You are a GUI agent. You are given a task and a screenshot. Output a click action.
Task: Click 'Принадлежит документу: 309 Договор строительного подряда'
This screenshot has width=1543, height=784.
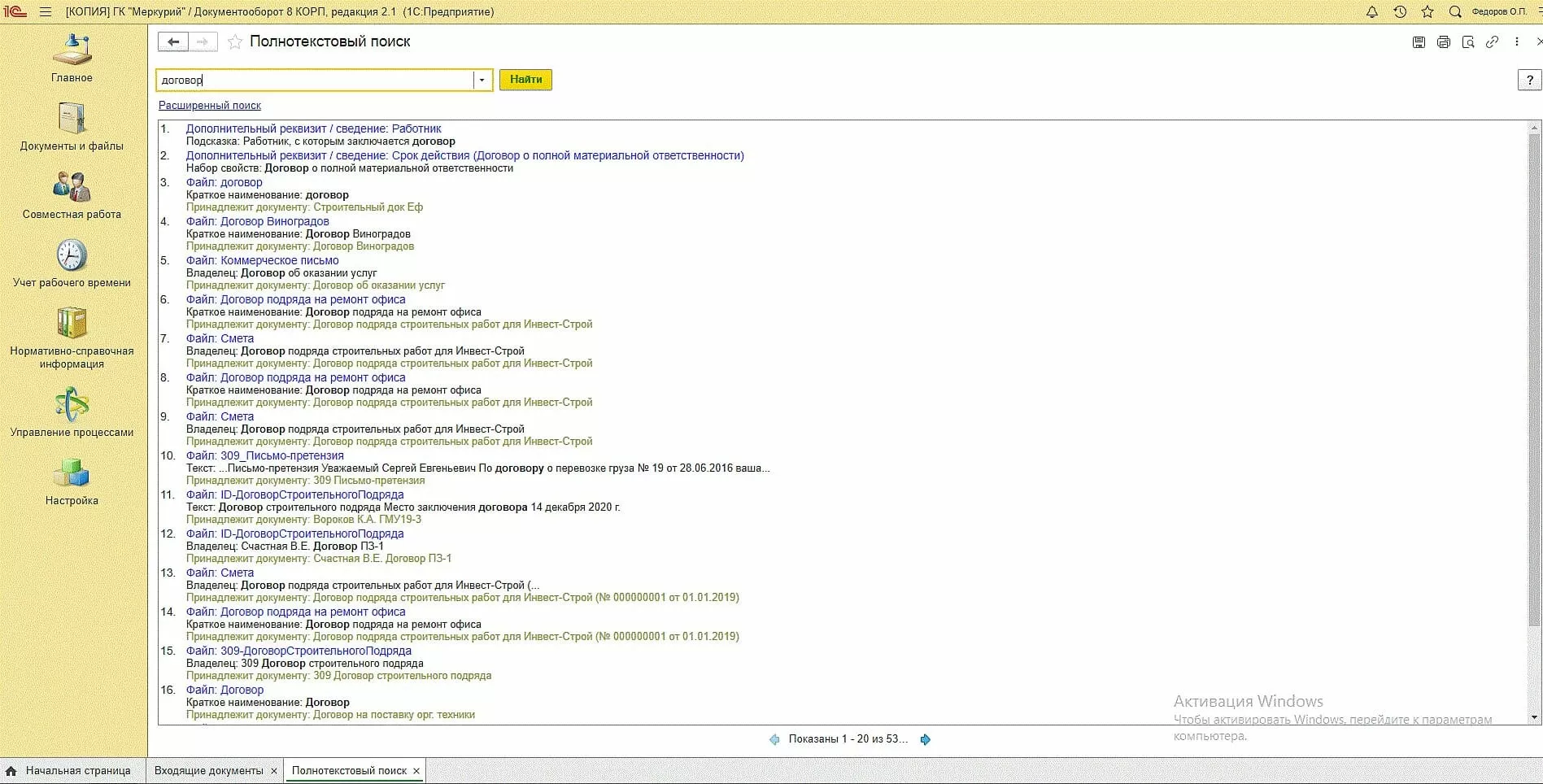[x=338, y=676]
